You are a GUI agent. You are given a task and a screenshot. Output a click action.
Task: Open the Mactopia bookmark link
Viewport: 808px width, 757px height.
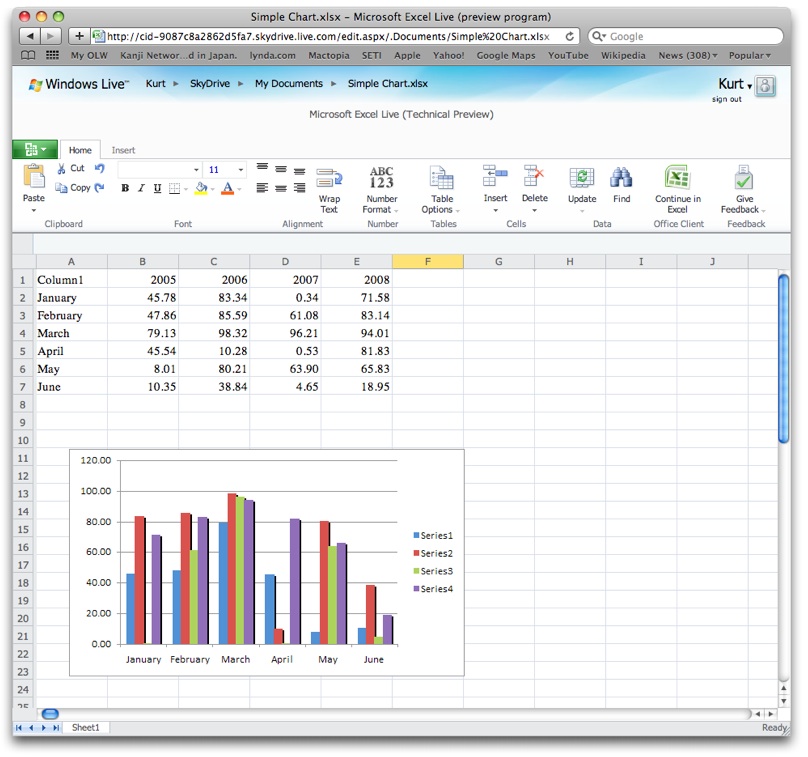329,55
